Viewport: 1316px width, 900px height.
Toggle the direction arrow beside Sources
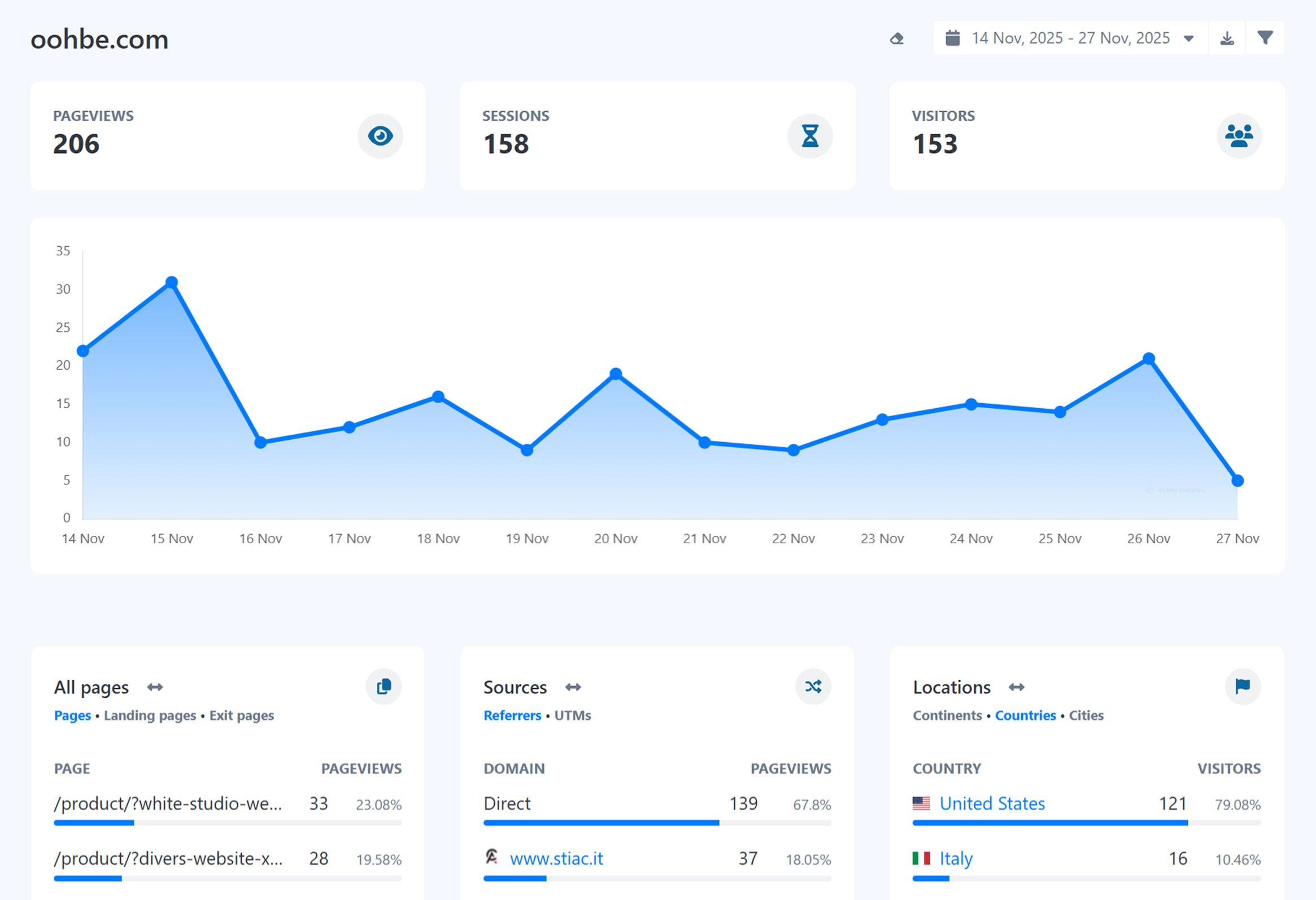coord(573,687)
